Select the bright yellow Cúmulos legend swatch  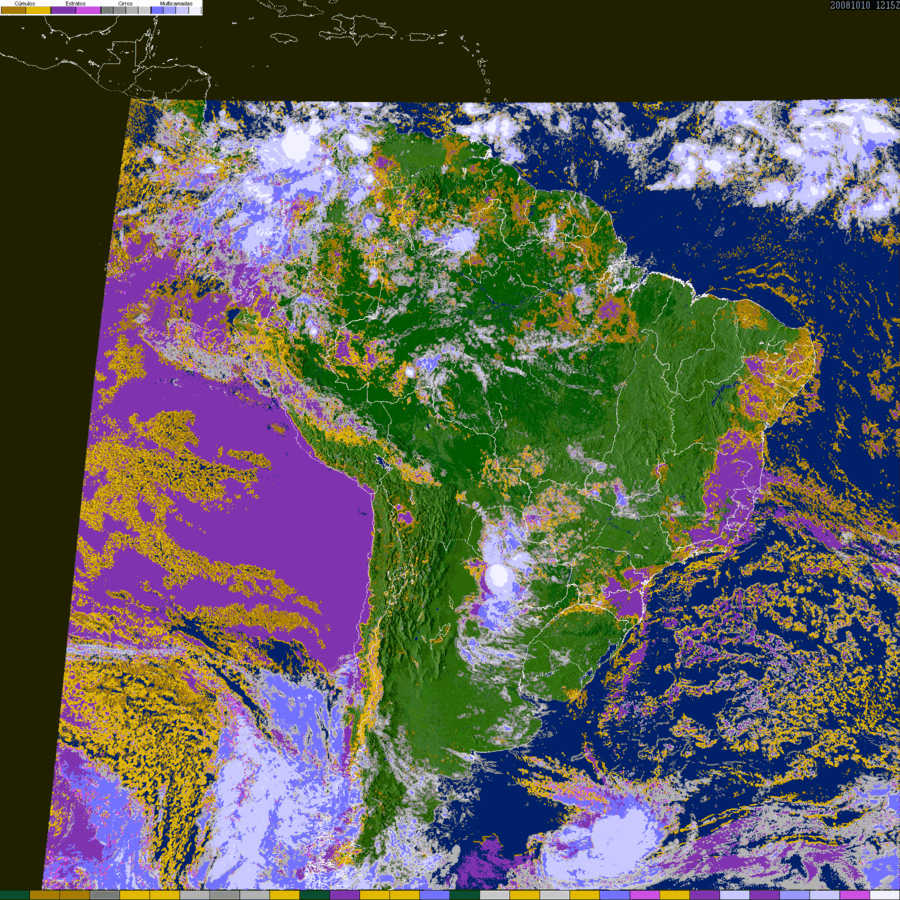pos(38,10)
